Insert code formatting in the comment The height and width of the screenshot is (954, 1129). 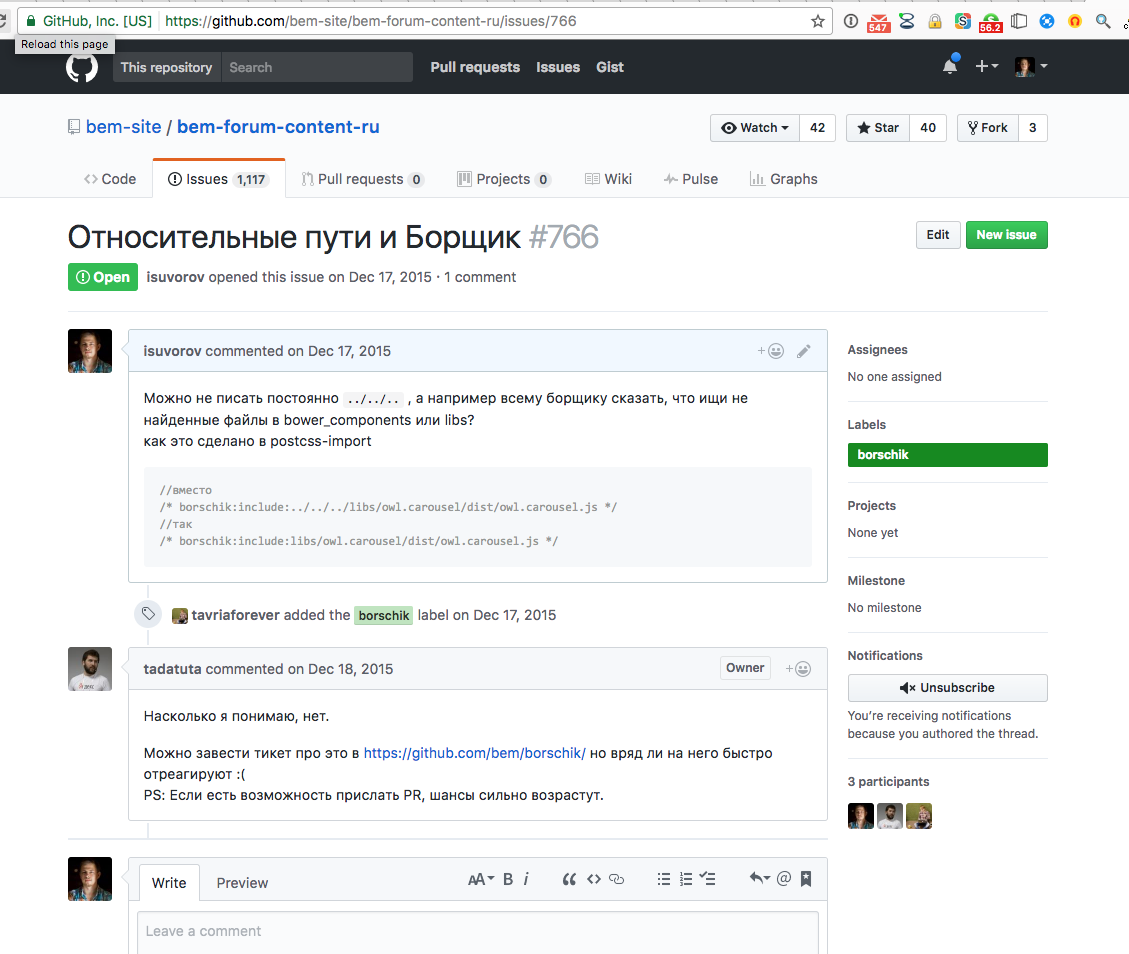[593, 879]
